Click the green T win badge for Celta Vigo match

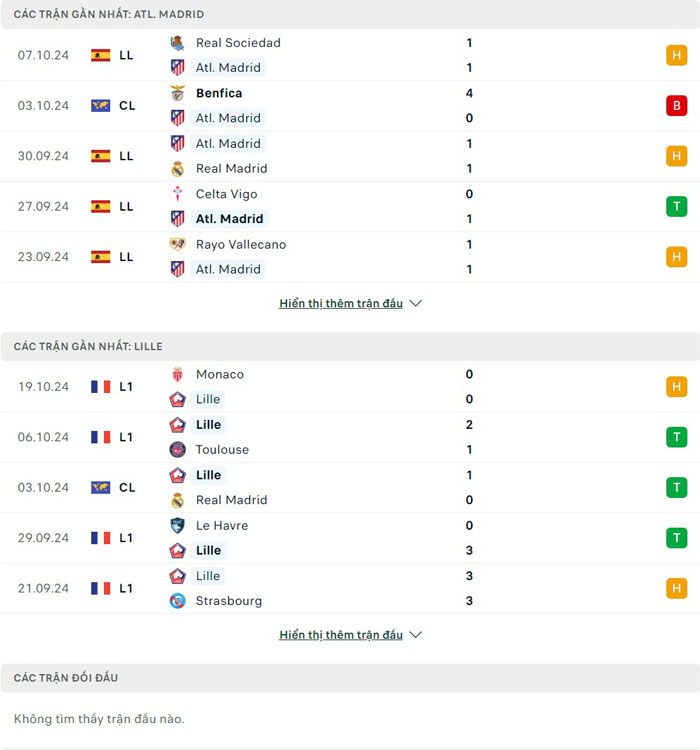[677, 207]
